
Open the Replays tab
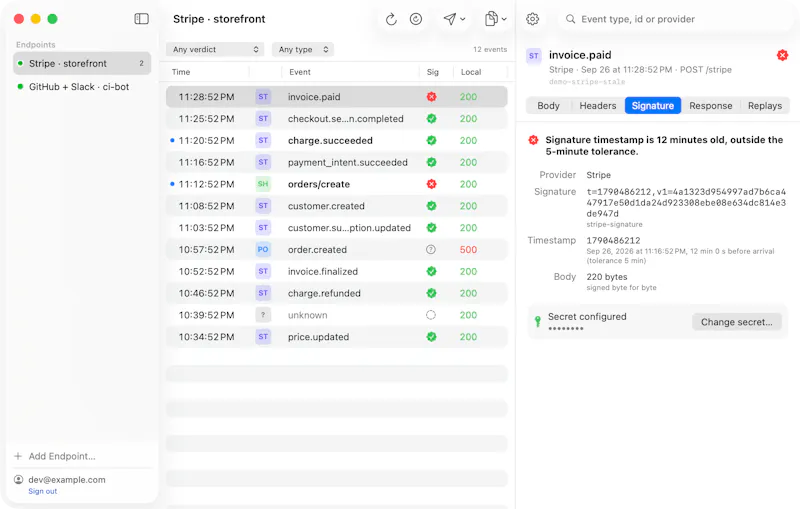point(764,106)
